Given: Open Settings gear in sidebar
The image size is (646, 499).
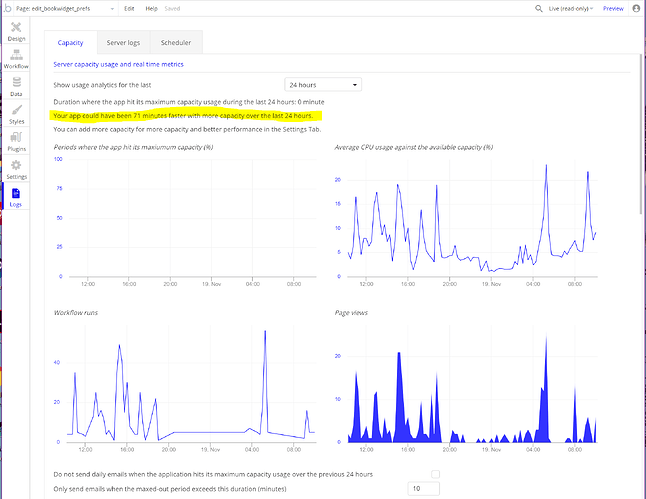Looking at the screenshot, I should (16, 169).
